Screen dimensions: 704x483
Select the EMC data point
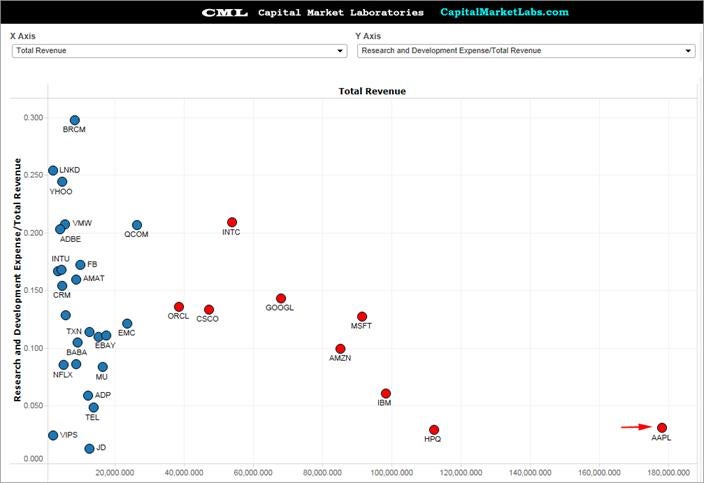tap(127, 324)
